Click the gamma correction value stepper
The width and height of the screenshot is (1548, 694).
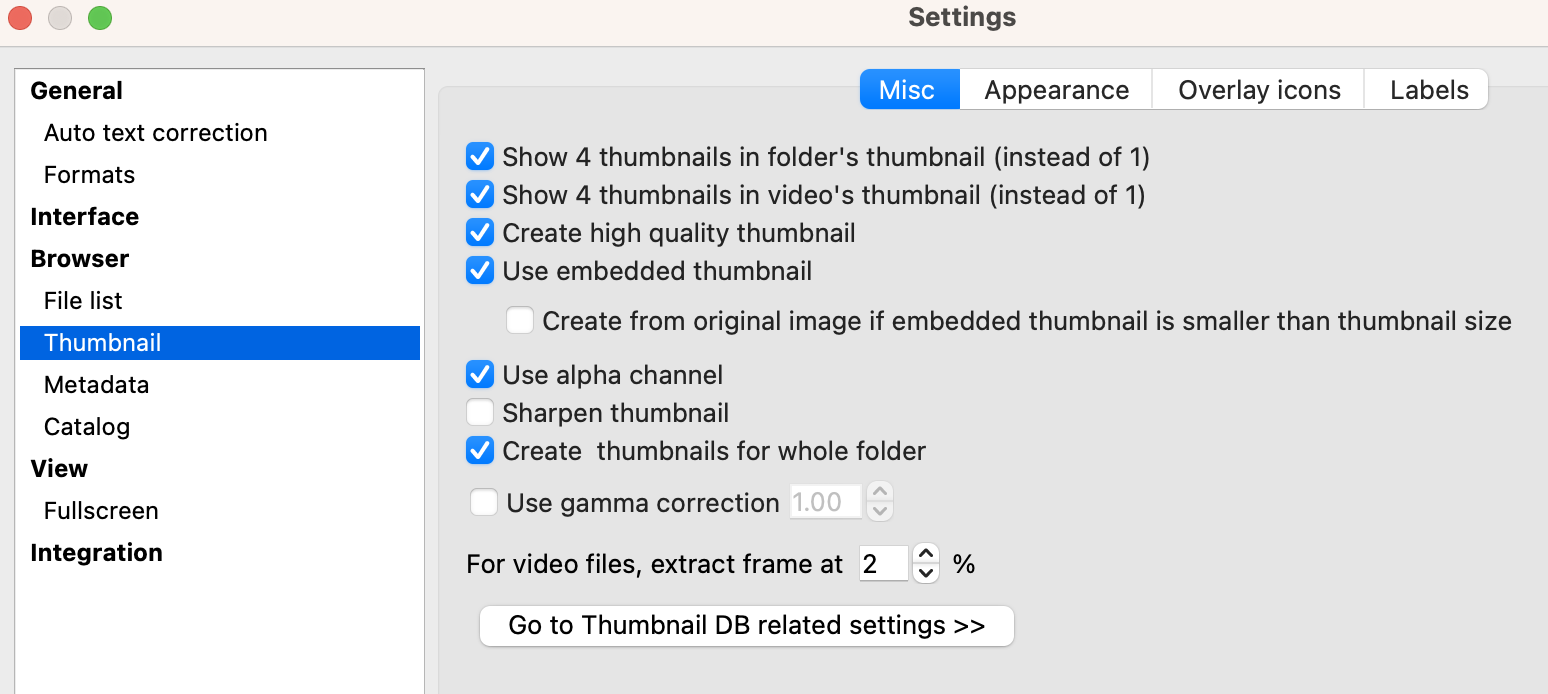[x=880, y=502]
